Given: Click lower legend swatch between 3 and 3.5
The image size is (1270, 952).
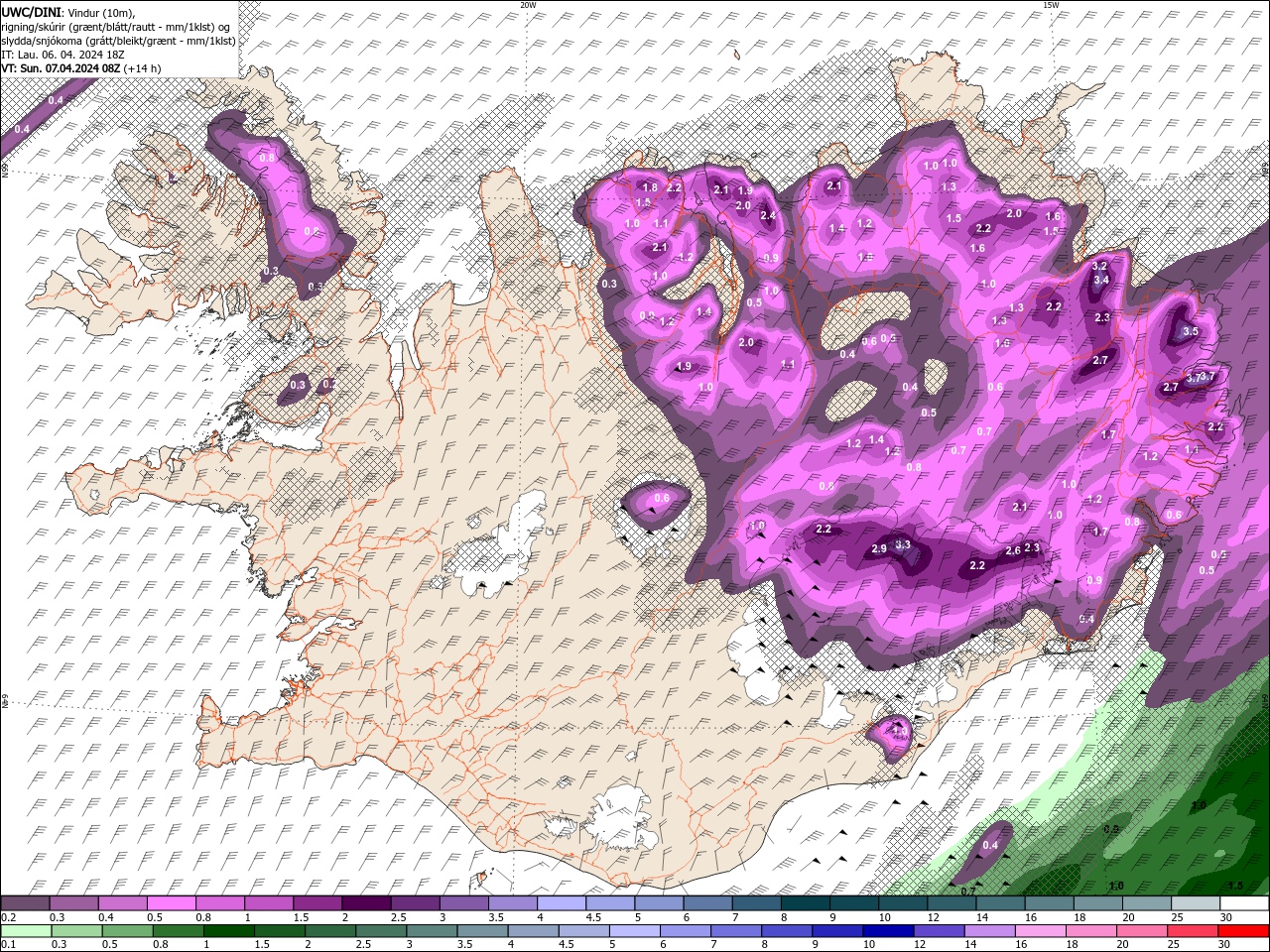Looking at the screenshot, I should [430, 931].
